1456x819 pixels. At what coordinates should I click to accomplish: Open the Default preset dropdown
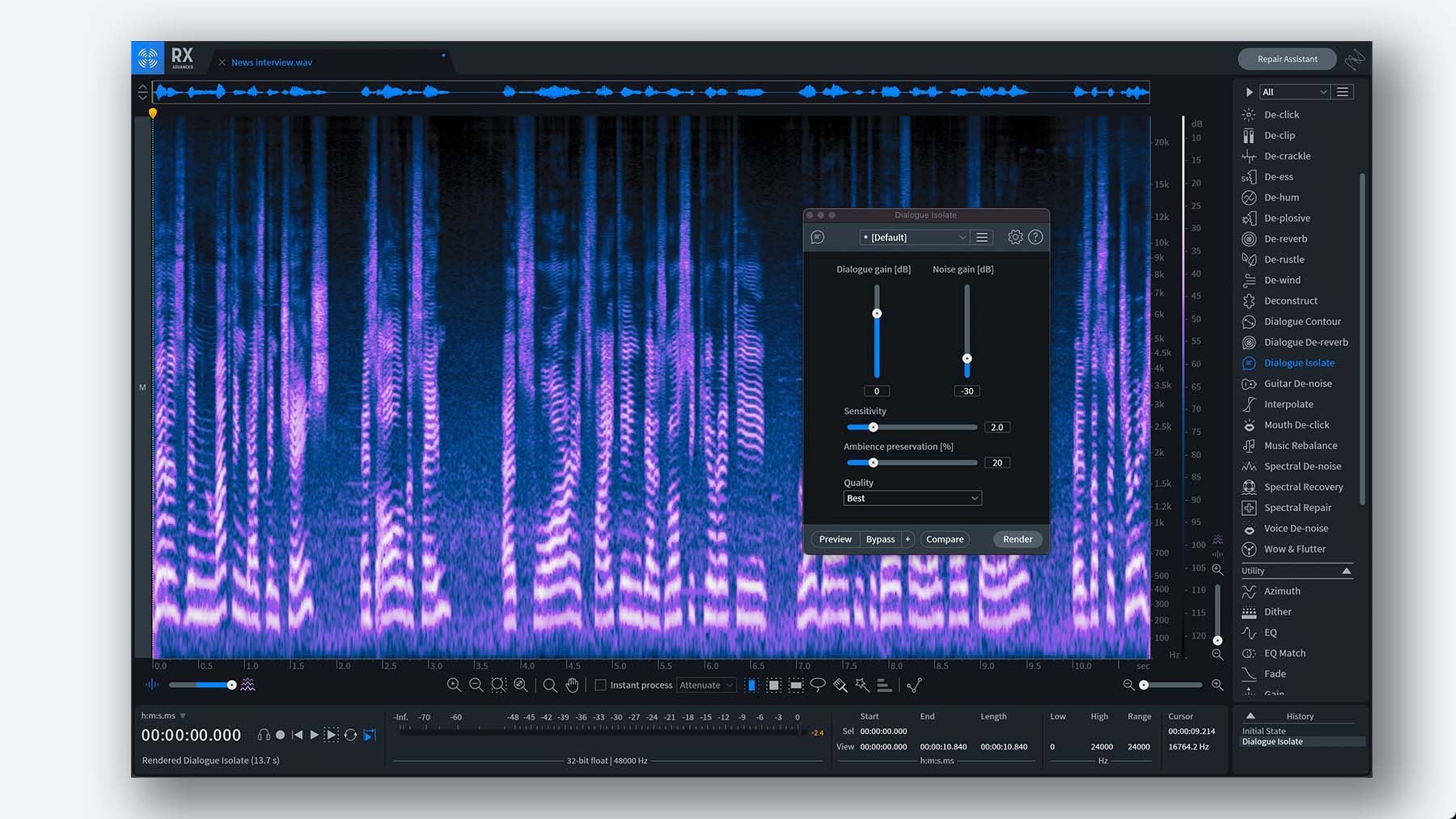click(x=913, y=238)
